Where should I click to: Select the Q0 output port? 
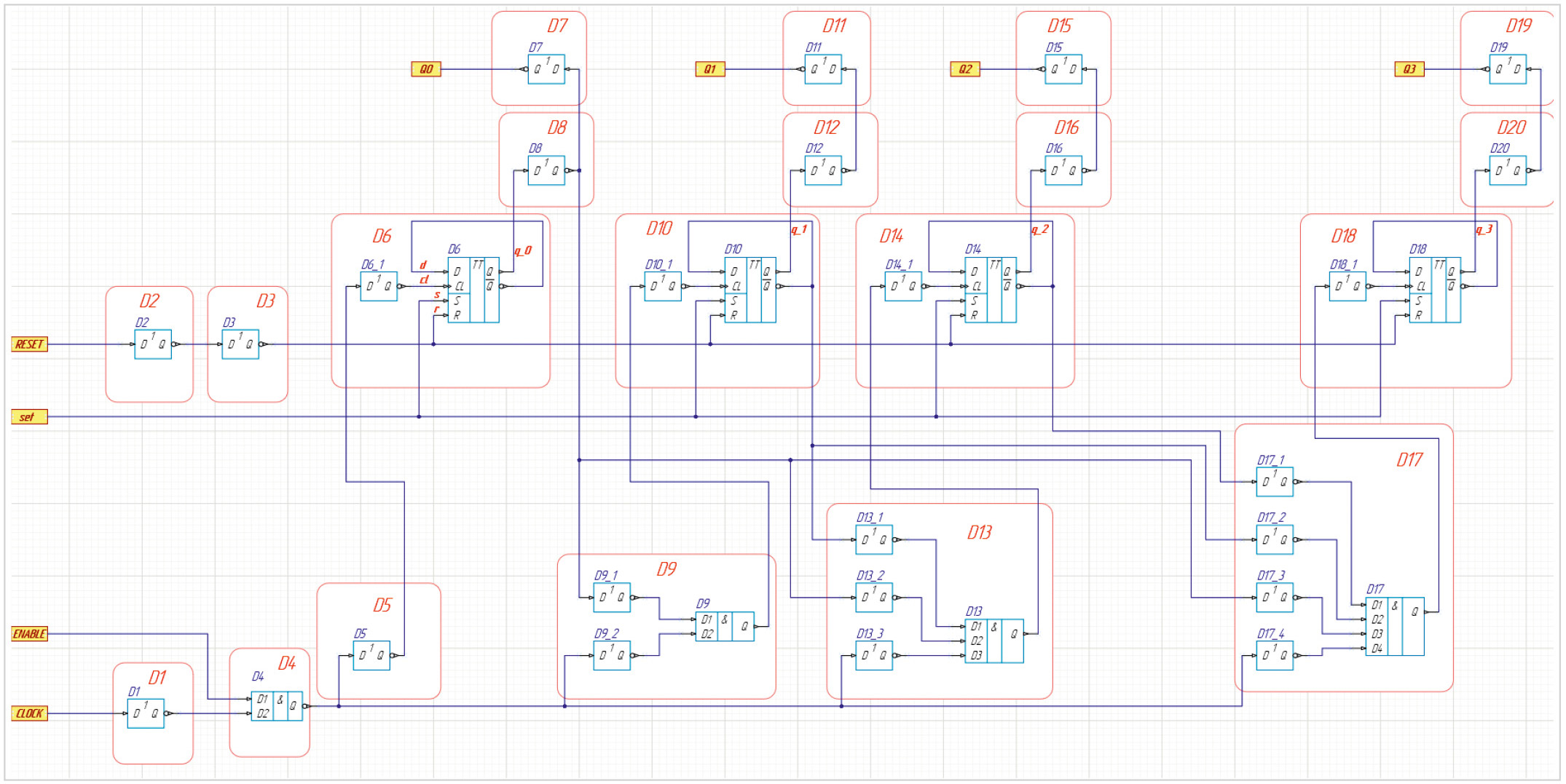426,69
